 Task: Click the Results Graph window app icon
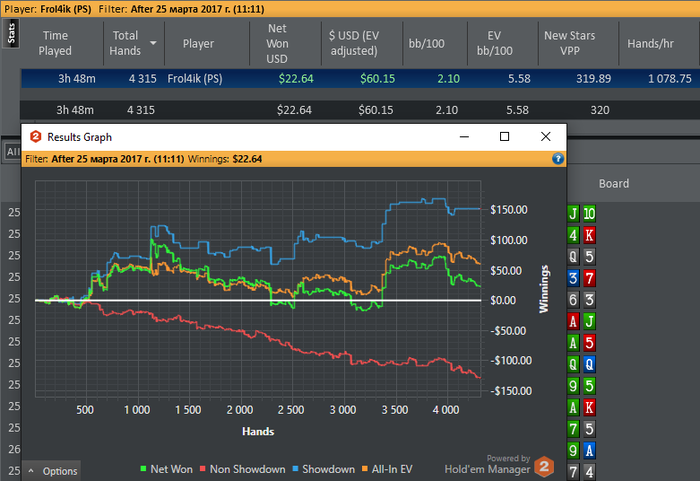[x=36, y=137]
